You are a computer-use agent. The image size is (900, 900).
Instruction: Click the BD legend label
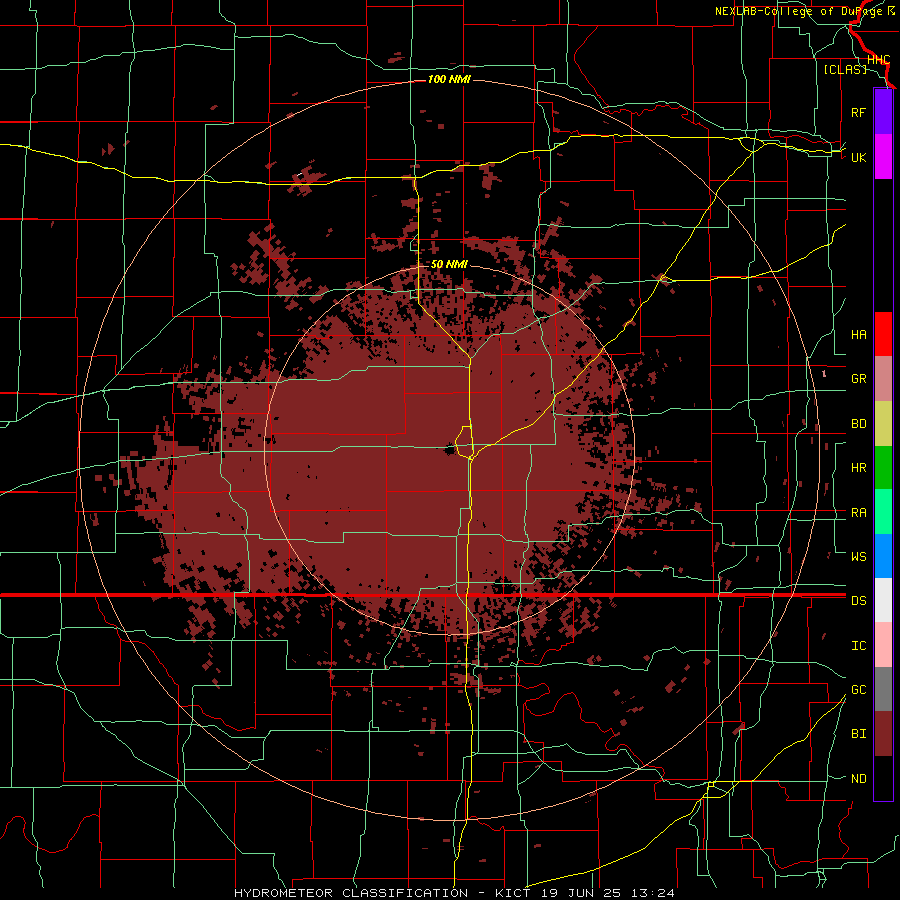[x=858, y=424]
